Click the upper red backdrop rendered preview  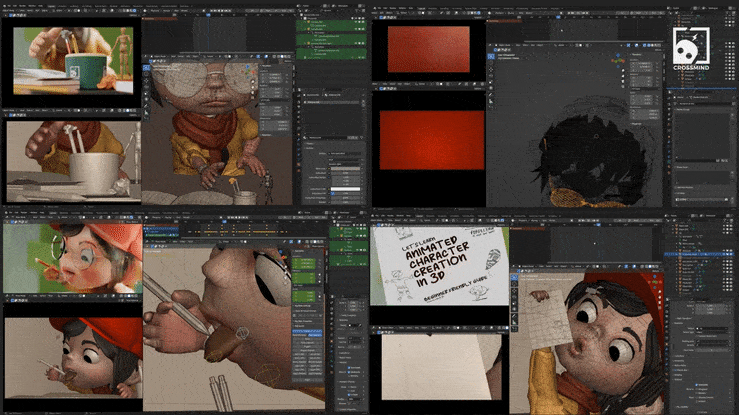(x=428, y=49)
